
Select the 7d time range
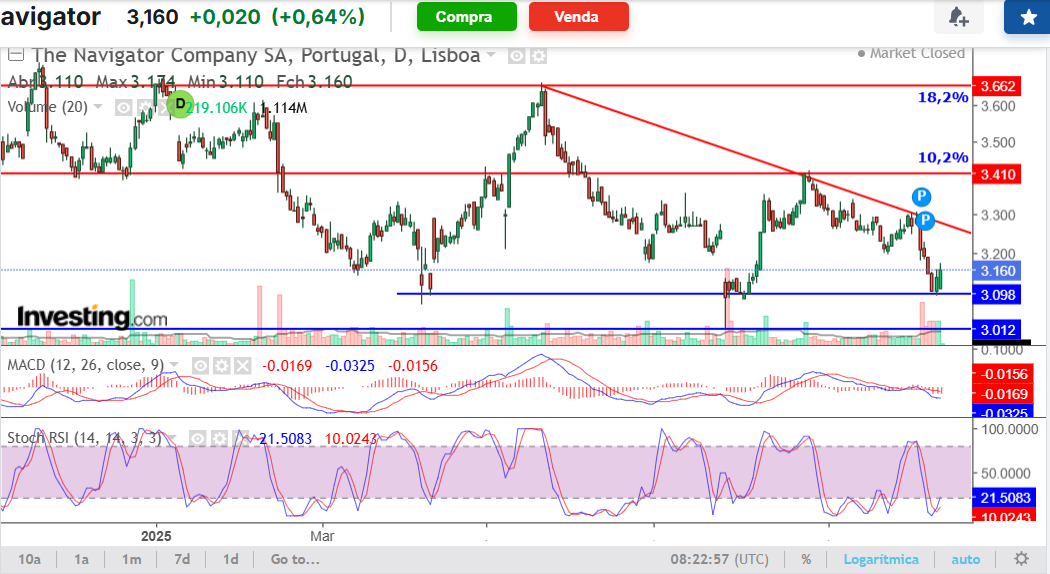click(x=182, y=559)
